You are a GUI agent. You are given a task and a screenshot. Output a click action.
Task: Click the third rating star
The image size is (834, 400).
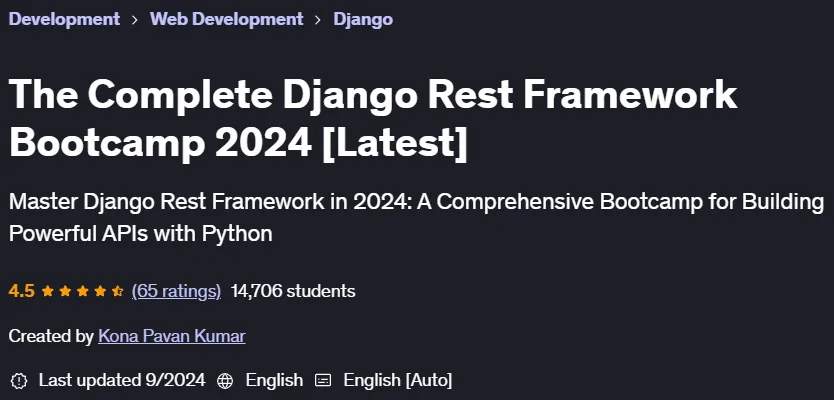point(82,291)
